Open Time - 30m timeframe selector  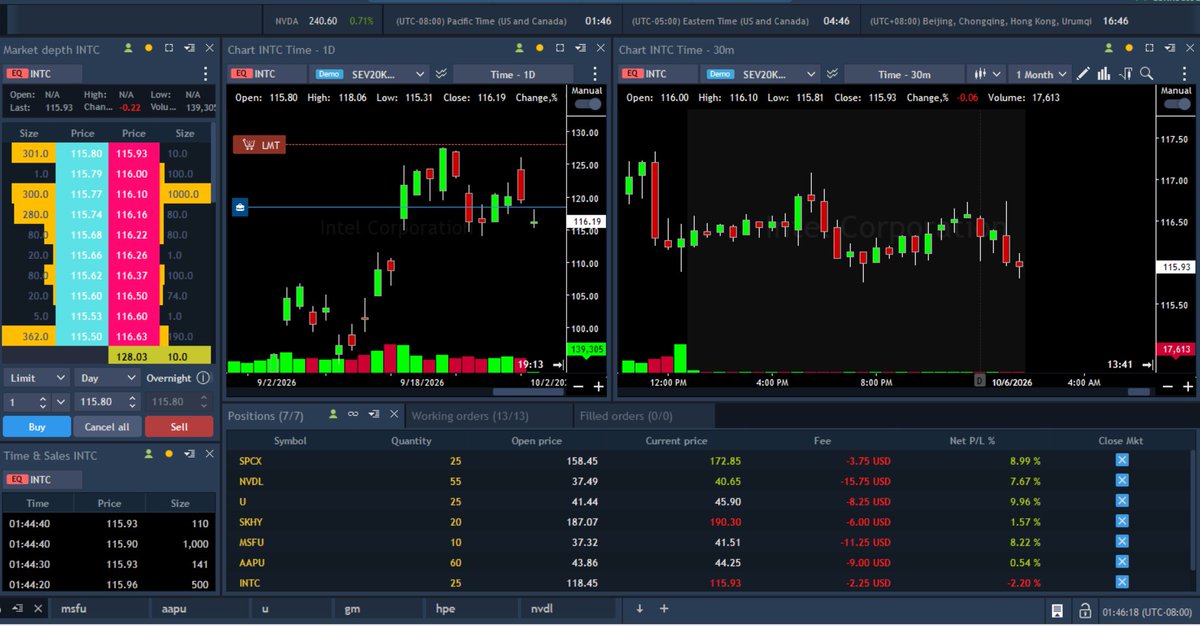(904, 74)
